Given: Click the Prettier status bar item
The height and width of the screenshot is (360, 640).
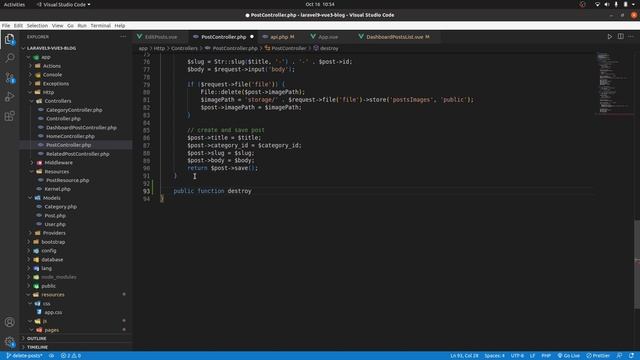Looking at the screenshot, I should (x=598, y=356).
